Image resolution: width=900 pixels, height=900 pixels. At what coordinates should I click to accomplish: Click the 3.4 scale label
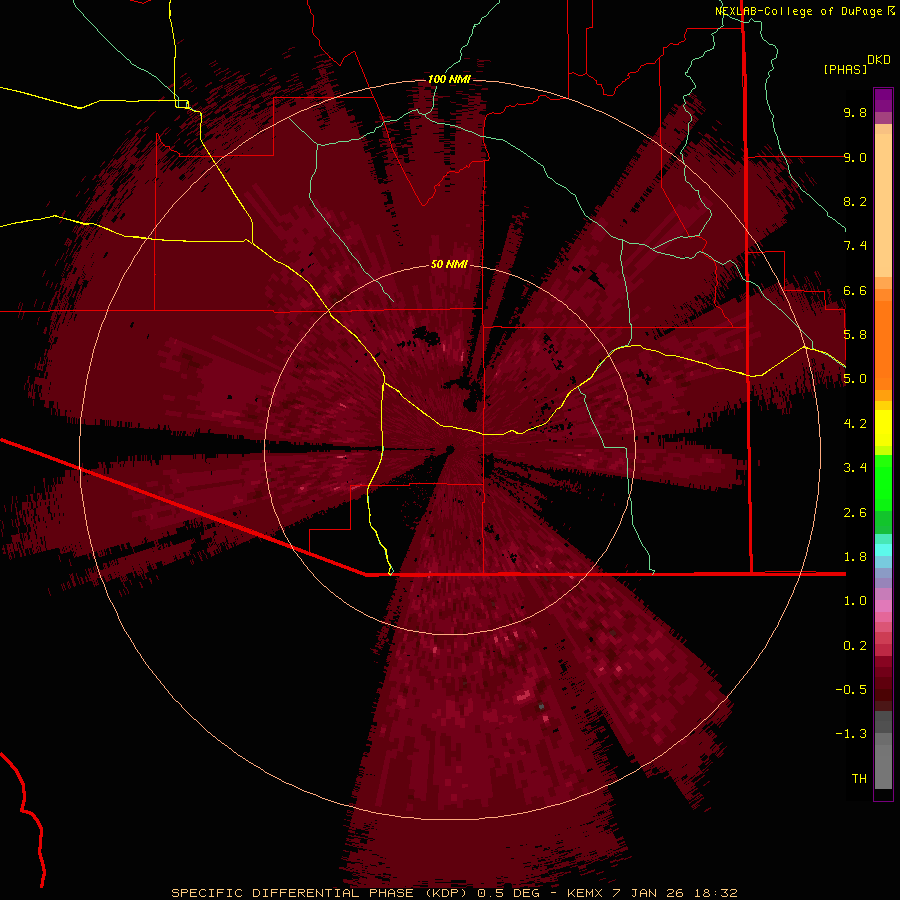[x=855, y=468]
